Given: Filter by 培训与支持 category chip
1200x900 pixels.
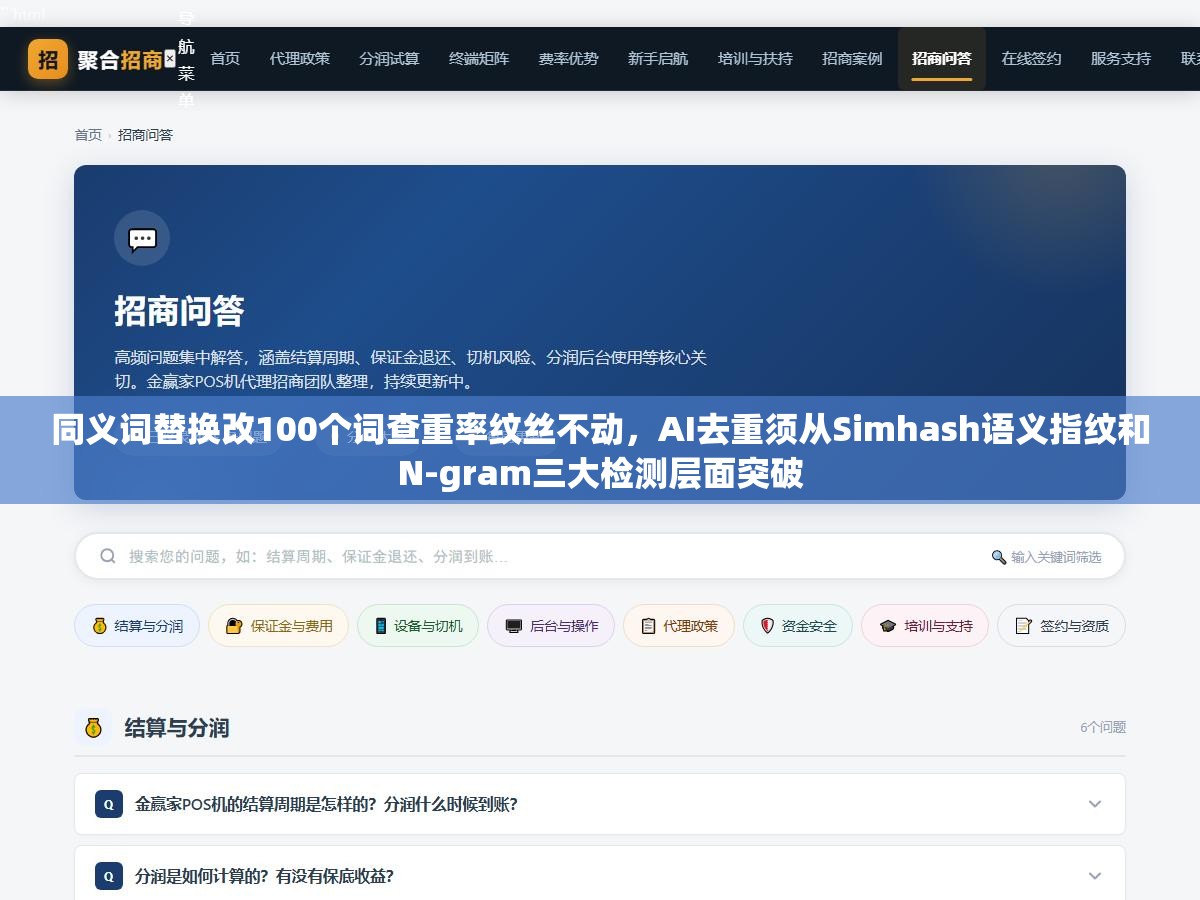Looking at the screenshot, I should 925,626.
